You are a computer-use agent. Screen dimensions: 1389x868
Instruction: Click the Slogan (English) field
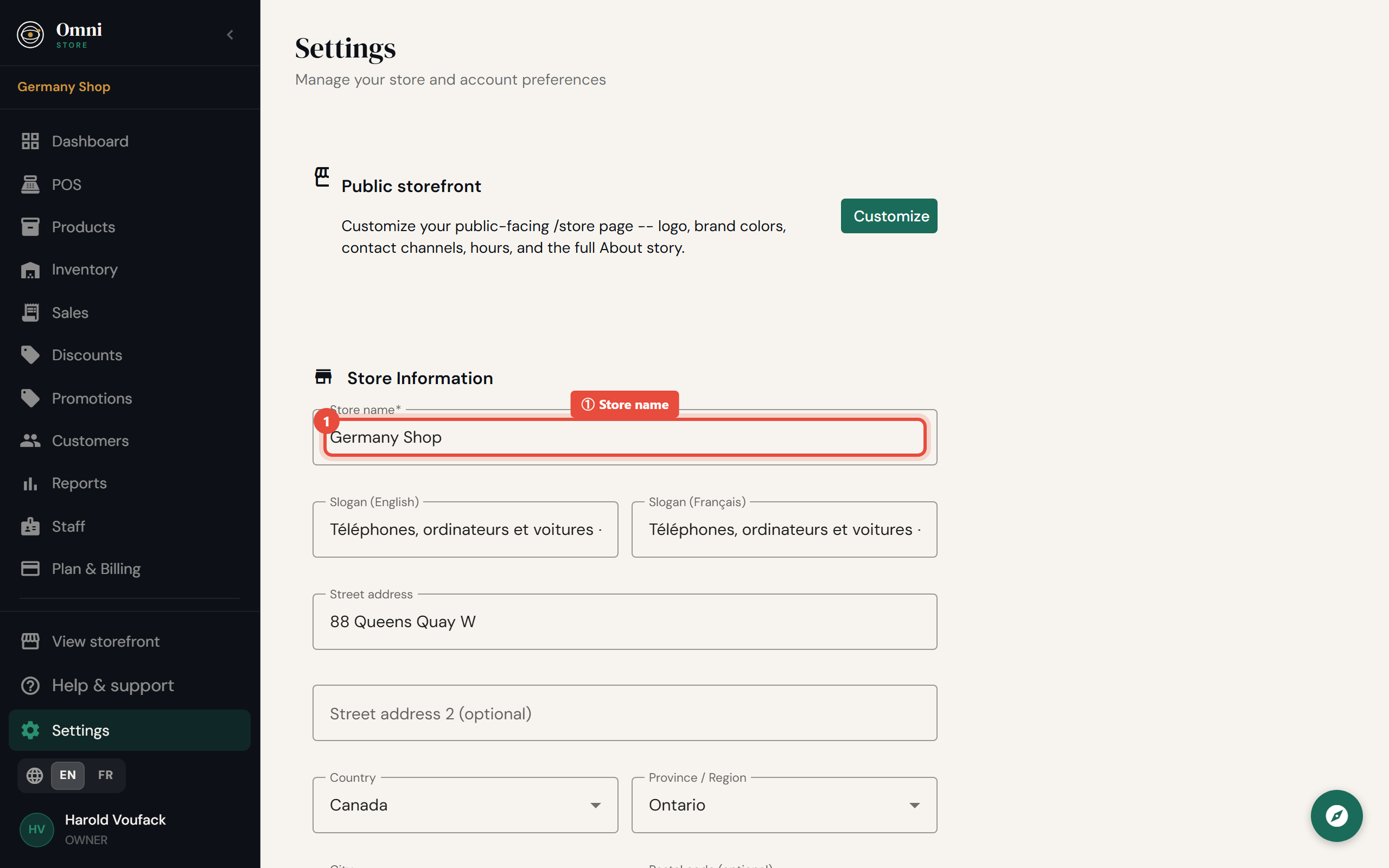point(465,529)
